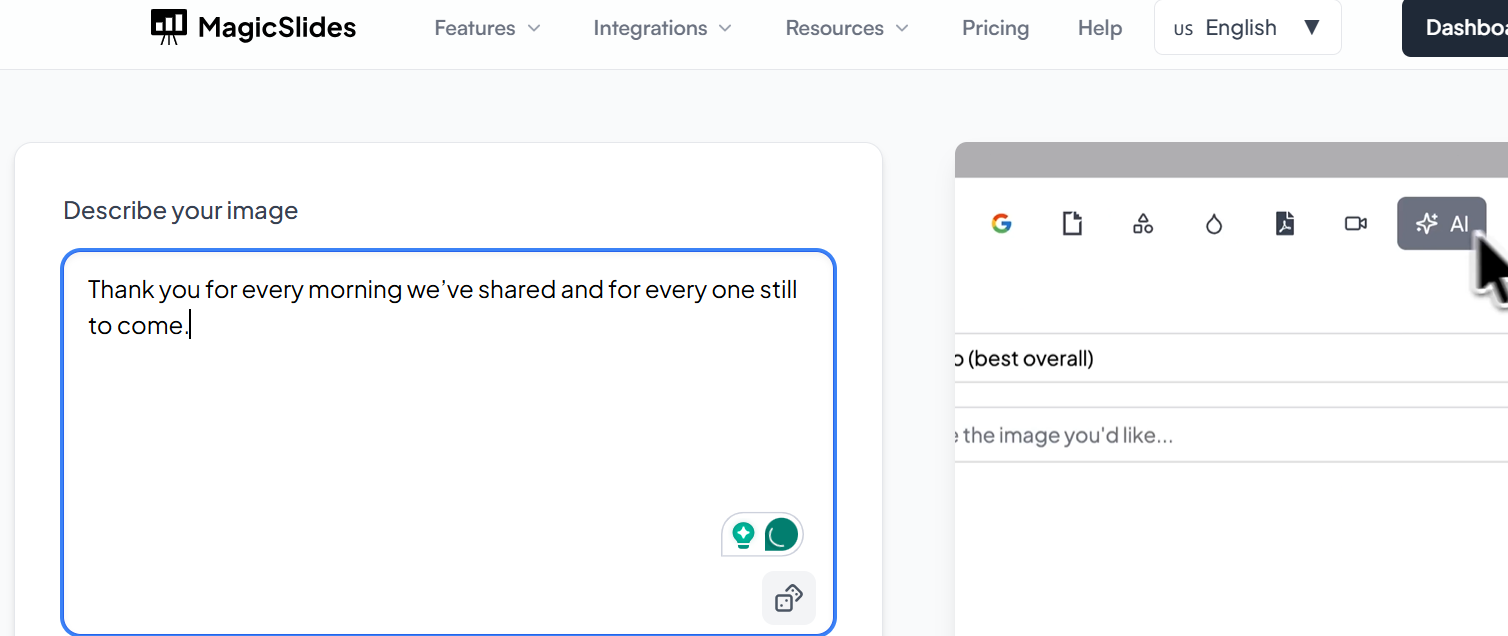Click the green Grammarly circle icon

781,535
